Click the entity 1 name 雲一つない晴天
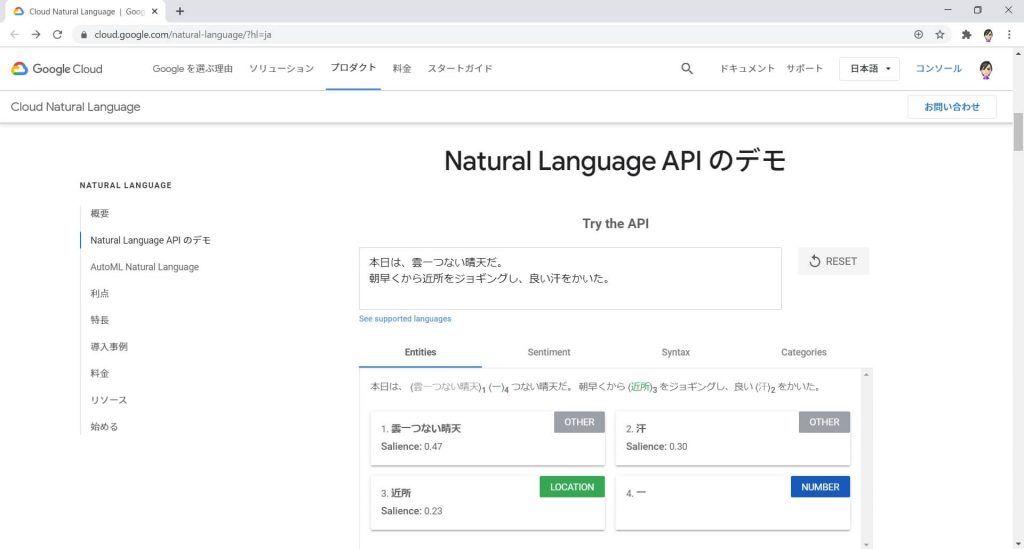This screenshot has width=1024, height=549. click(x=426, y=429)
